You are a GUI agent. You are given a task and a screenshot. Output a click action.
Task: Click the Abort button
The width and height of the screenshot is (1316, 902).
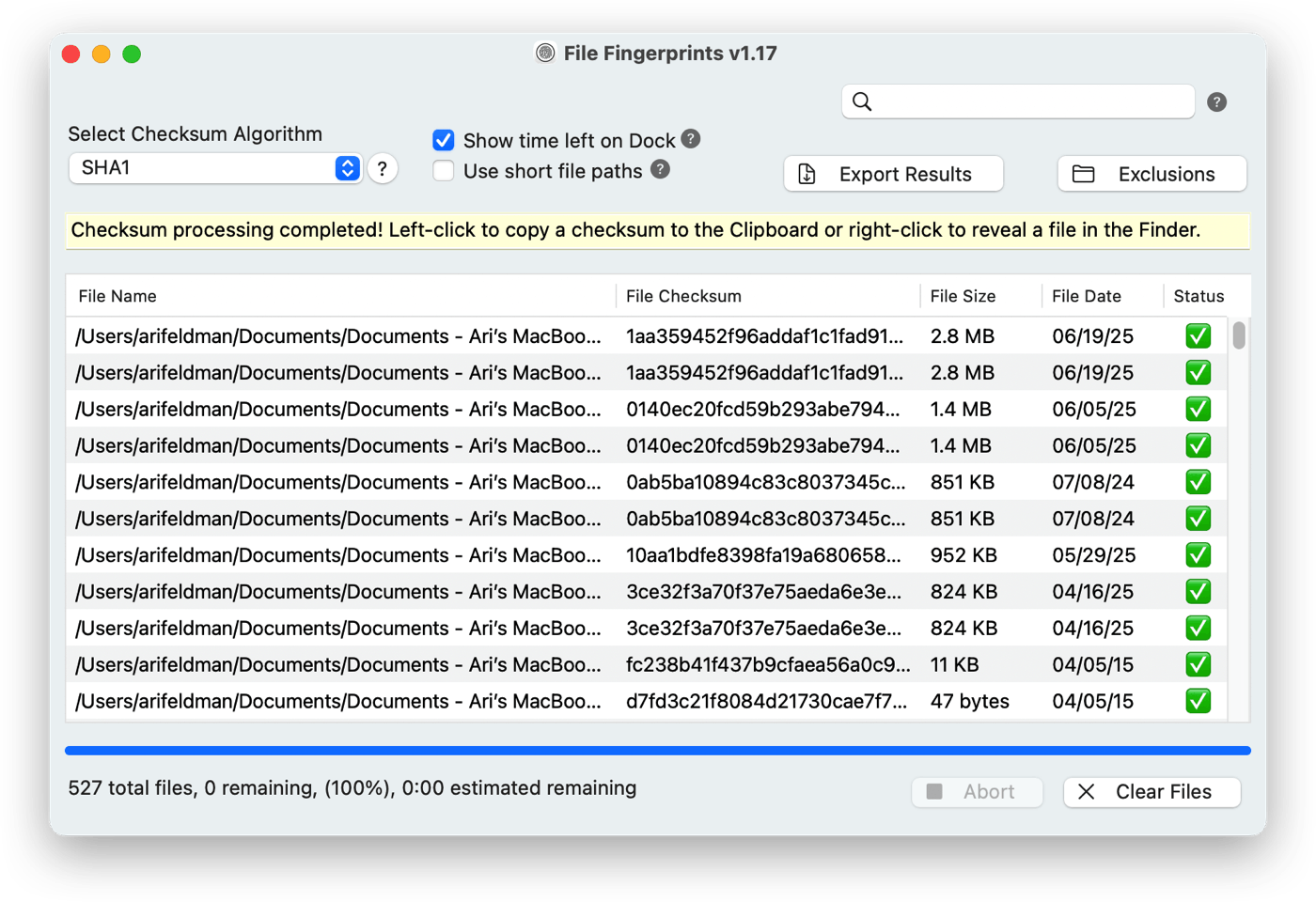[x=978, y=792]
